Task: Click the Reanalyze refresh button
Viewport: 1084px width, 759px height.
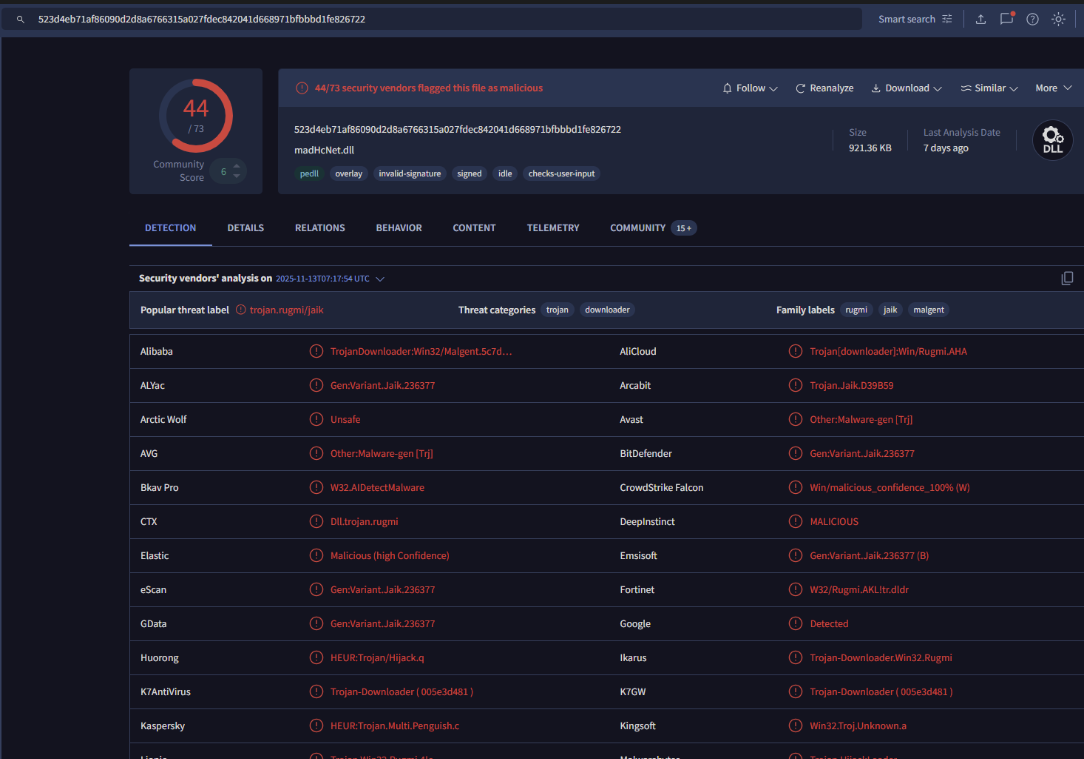Action: [824, 88]
